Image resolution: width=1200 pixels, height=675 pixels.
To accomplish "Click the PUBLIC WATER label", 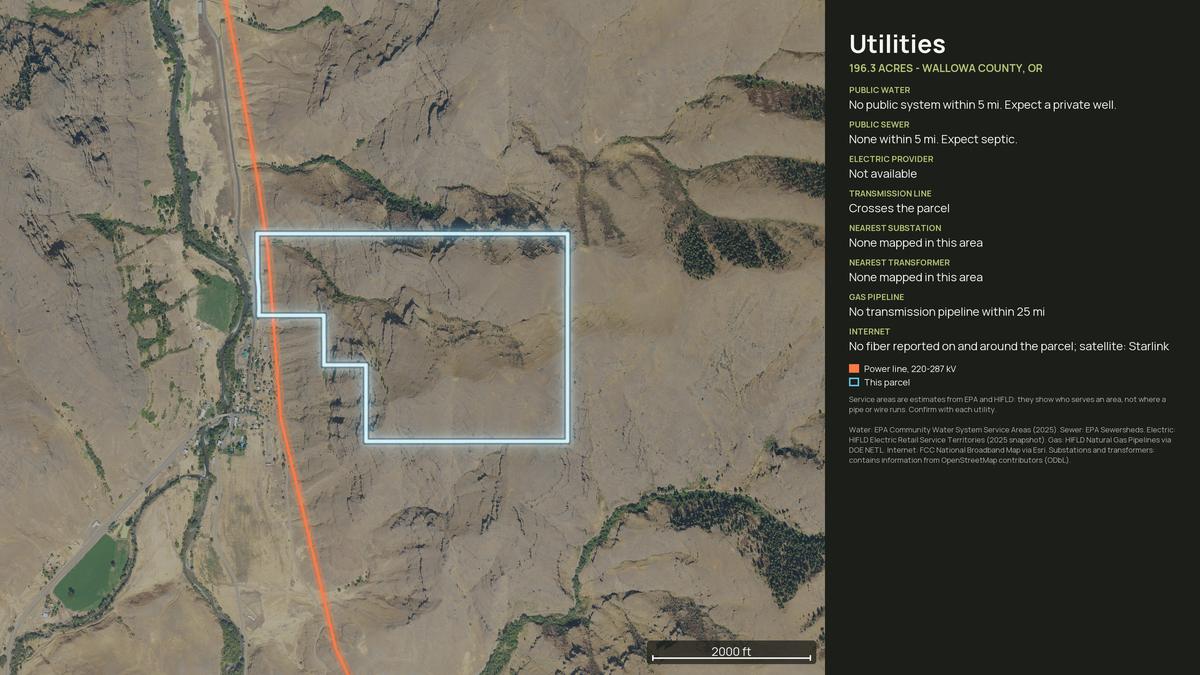I will (879, 90).
